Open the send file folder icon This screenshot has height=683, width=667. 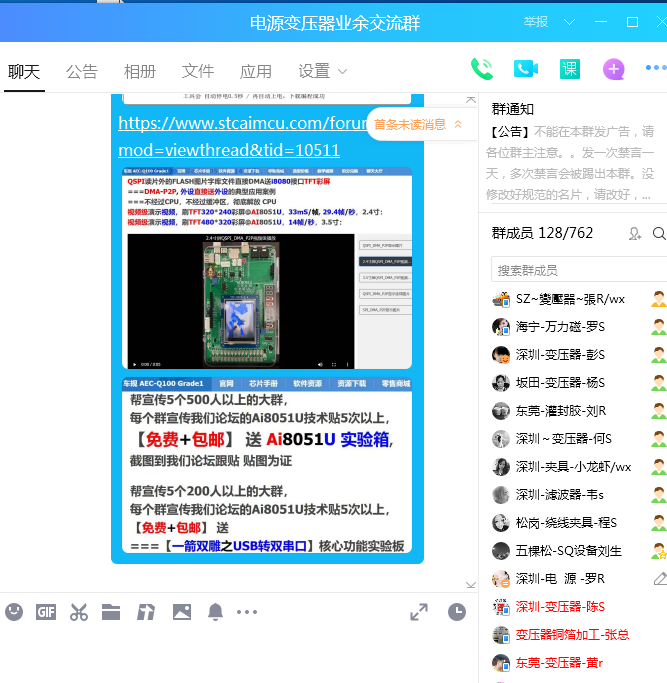point(111,612)
